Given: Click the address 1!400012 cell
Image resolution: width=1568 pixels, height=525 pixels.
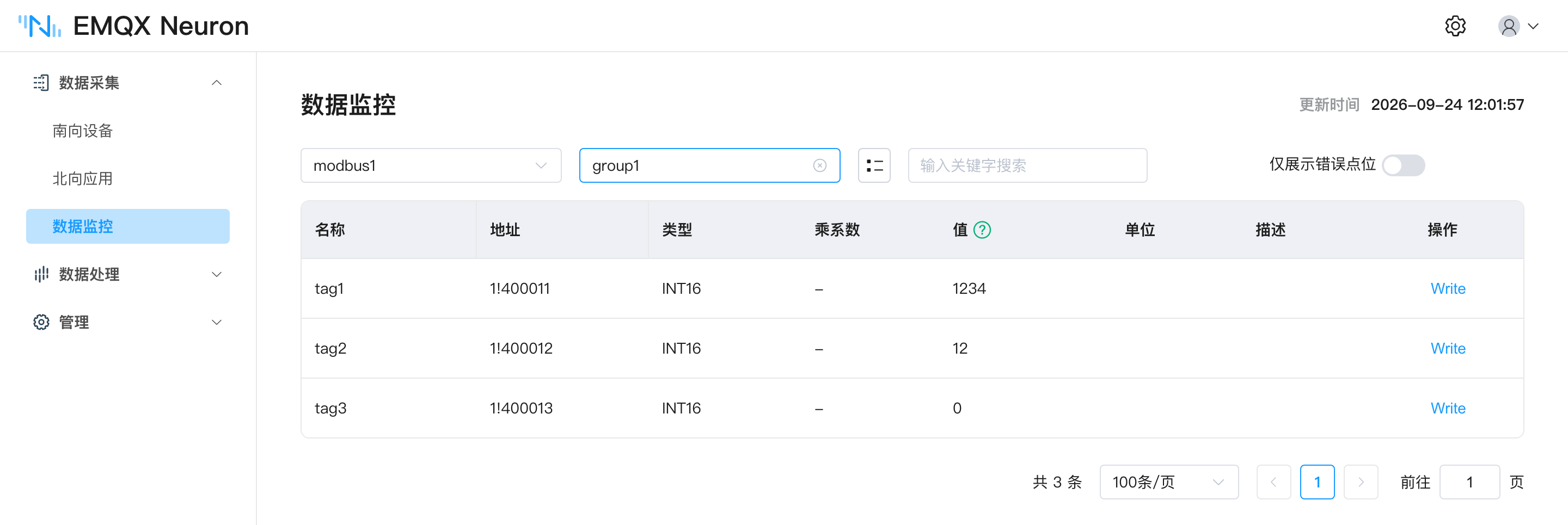Looking at the screenshot, I should point(521,349).
